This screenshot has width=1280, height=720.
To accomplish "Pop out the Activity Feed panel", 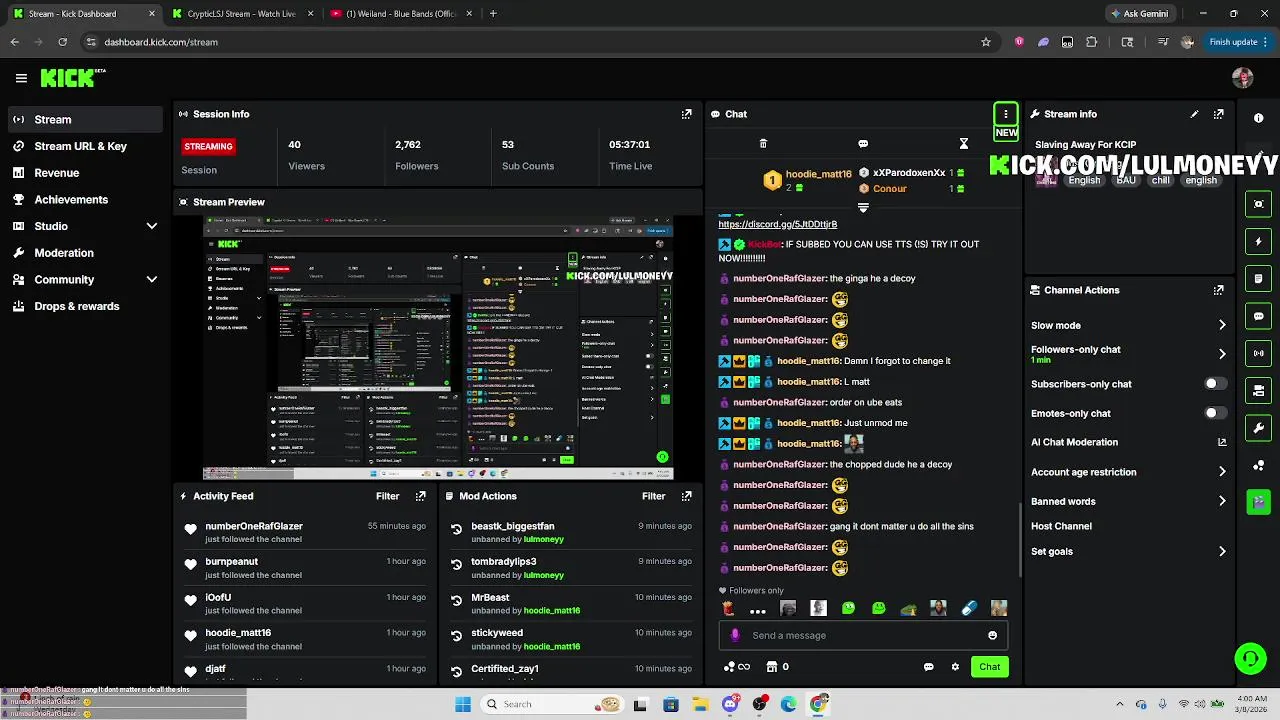I will click(420, 496).
